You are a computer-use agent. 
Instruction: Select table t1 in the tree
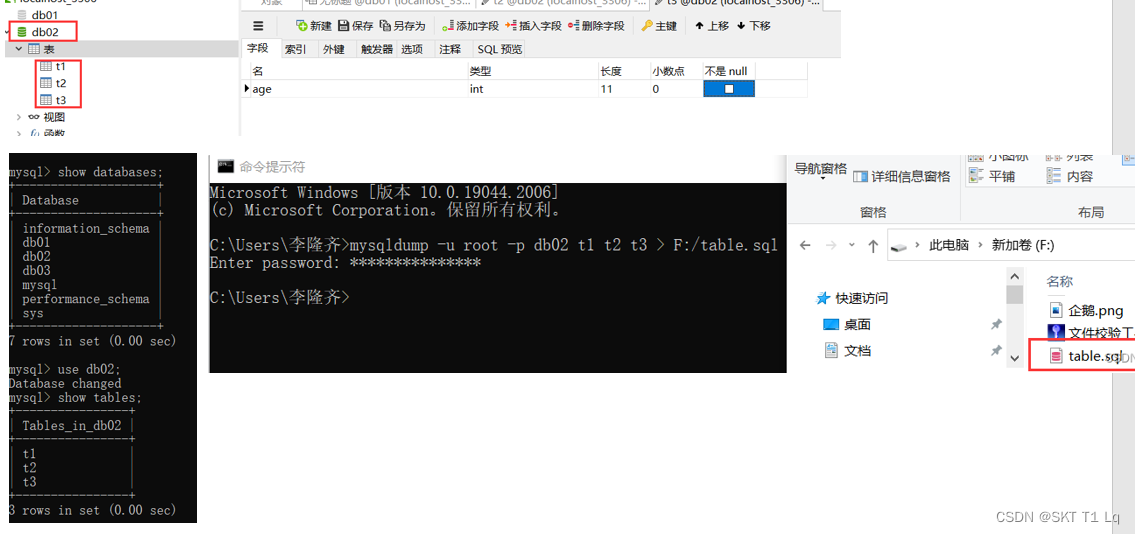tap(54, 66)
